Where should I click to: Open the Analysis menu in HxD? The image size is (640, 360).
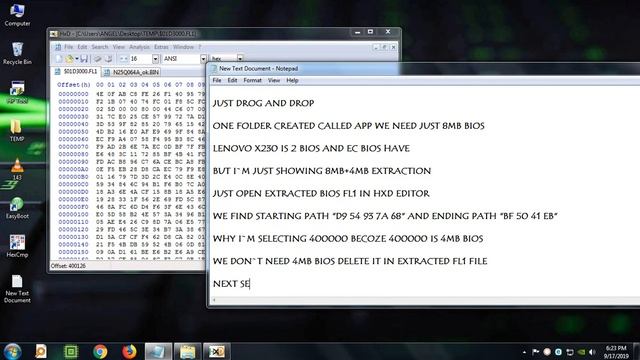coord(140,47)
